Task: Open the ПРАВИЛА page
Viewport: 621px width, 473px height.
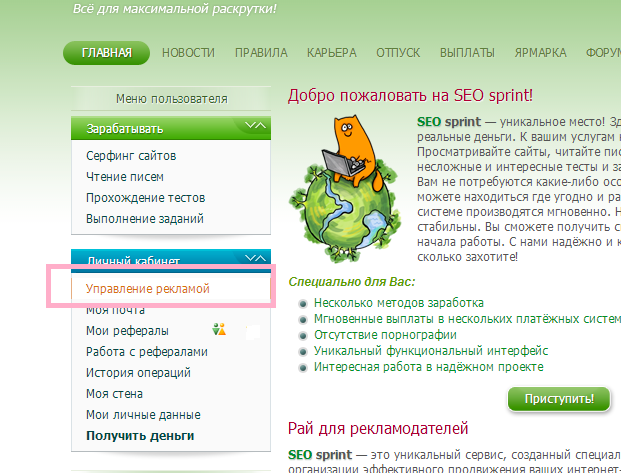Action: pyautogui.click(x=261, y=53)
